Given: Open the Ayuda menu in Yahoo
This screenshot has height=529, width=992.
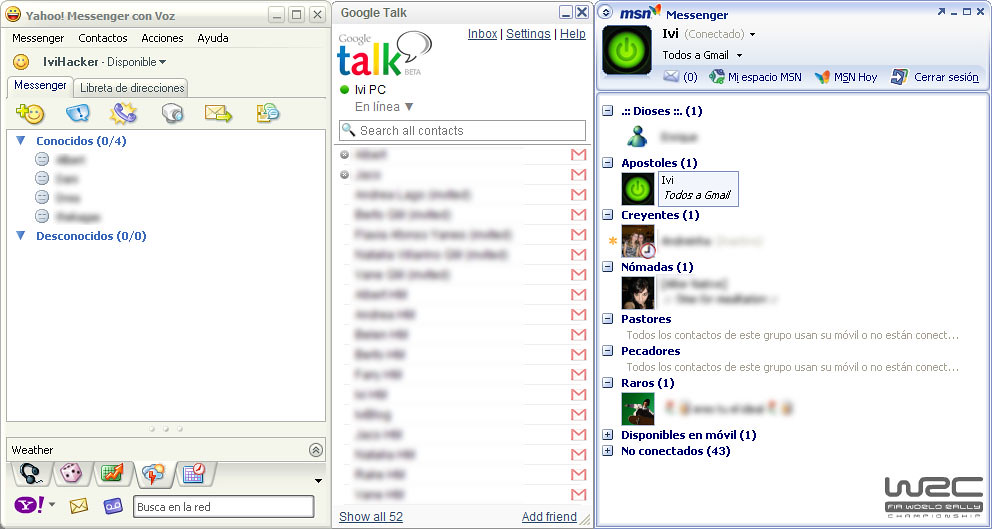Looking at the screenshot, I should pos(213,38).
